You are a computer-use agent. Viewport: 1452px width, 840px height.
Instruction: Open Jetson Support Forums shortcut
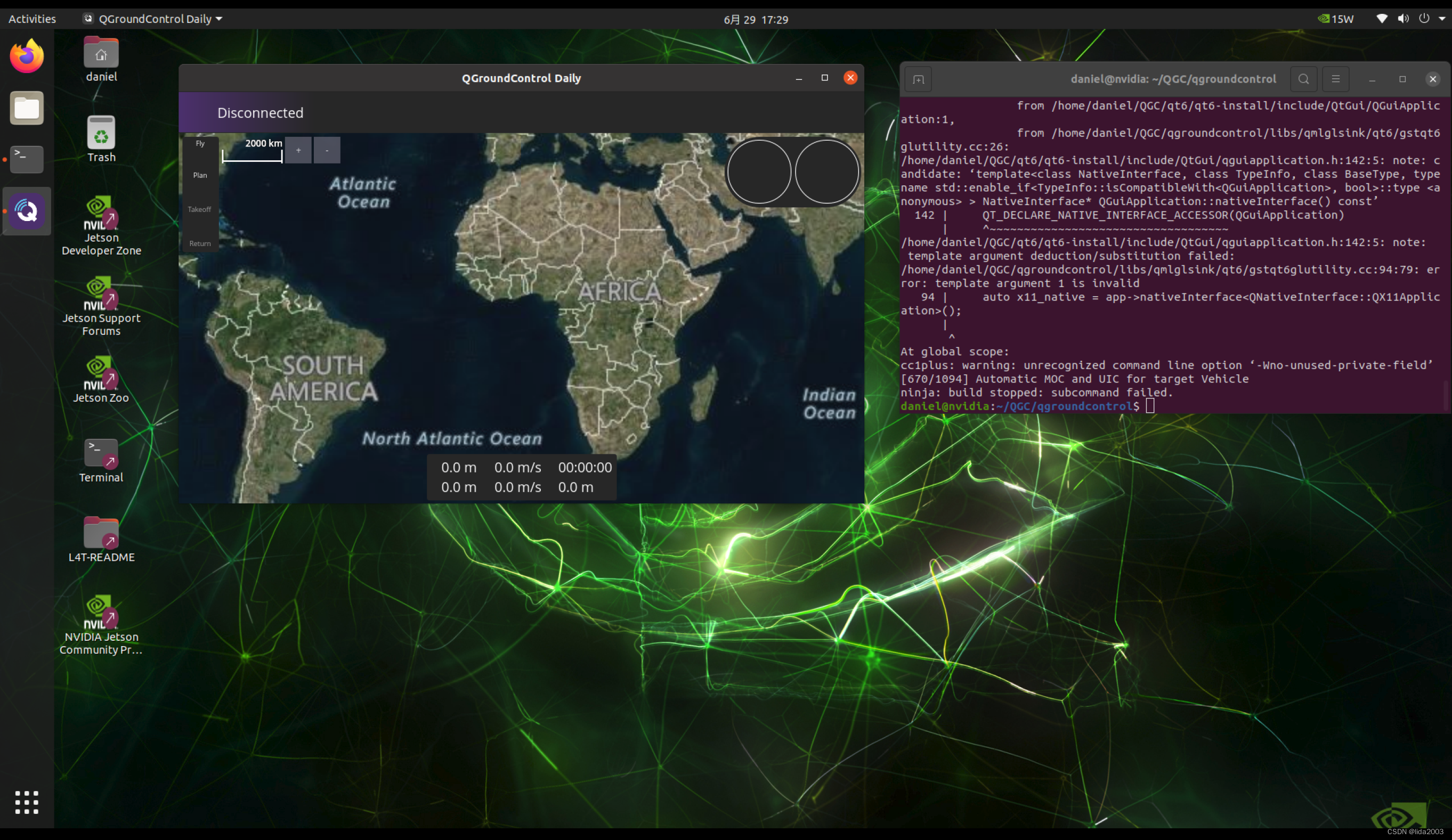tap(101, 306)
